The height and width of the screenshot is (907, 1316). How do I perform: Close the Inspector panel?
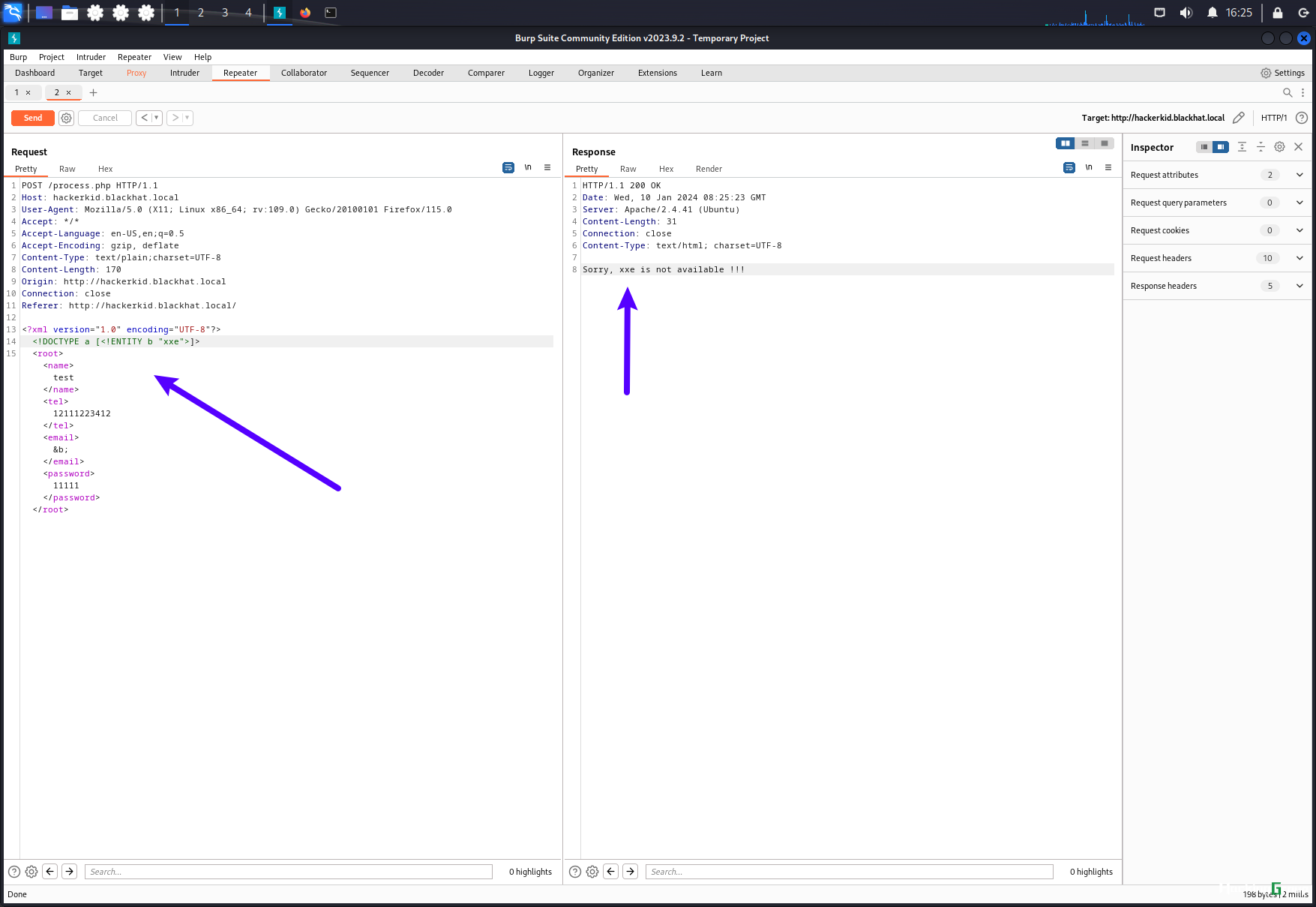pos(1298,147)
